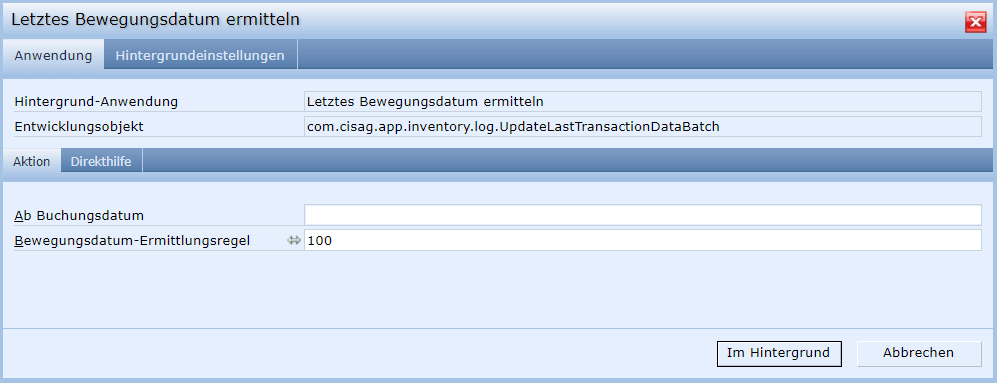
Task: Click empty tab strip beside Direkthilfe
Action: pos(566,161)
